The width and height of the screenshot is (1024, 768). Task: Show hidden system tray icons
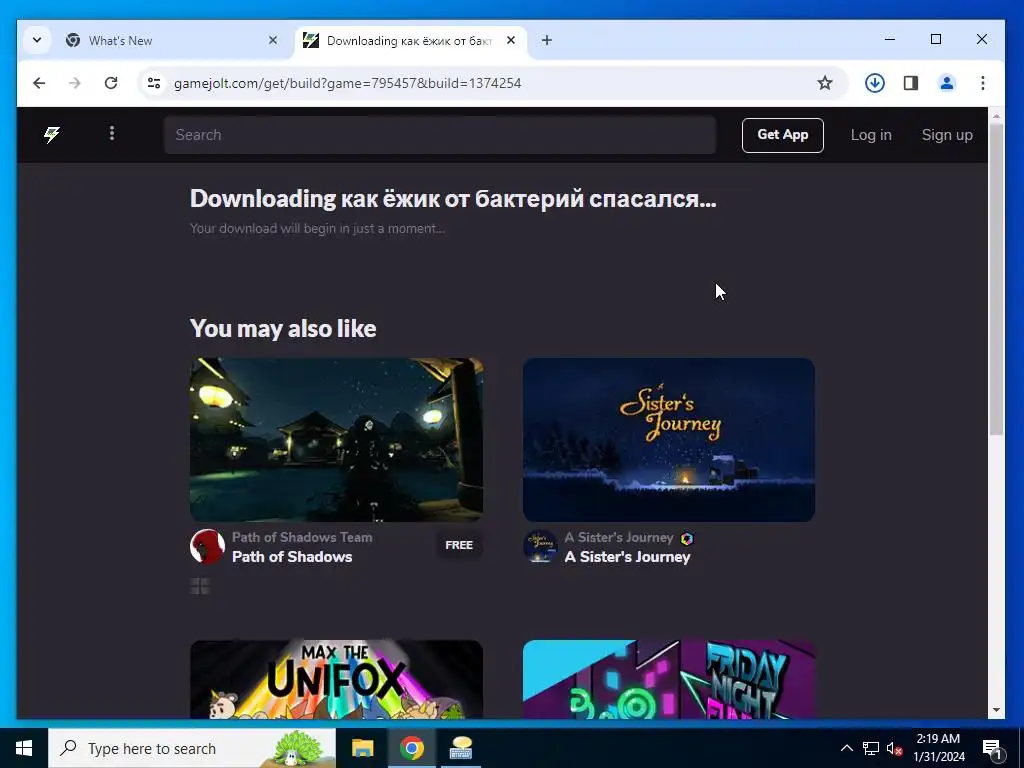click(846, 748)
